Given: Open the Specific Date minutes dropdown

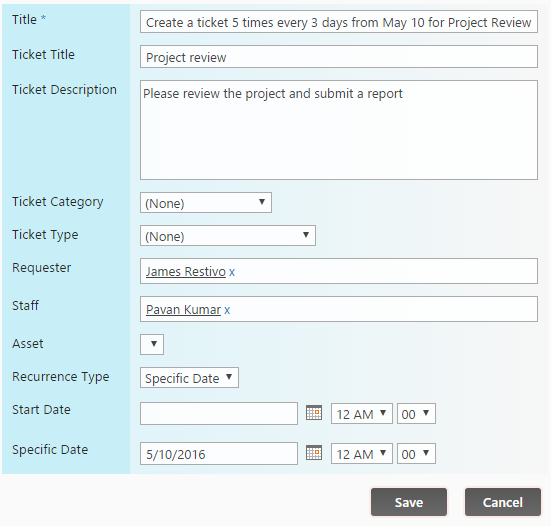Looking at the screenshot, I should point(416,454).
